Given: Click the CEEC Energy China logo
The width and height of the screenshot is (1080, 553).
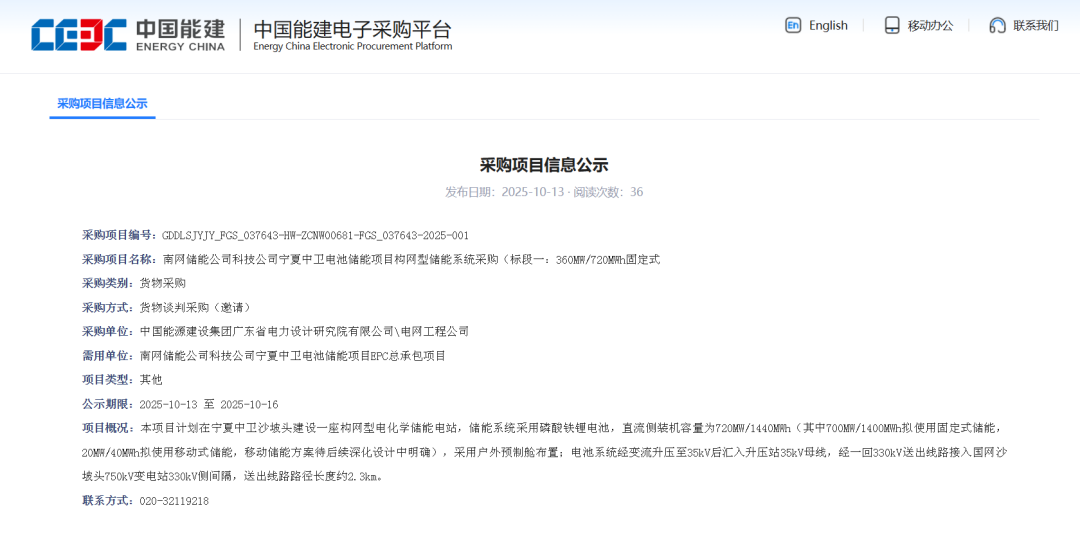Looking at the screenshot, I should 128,34.
